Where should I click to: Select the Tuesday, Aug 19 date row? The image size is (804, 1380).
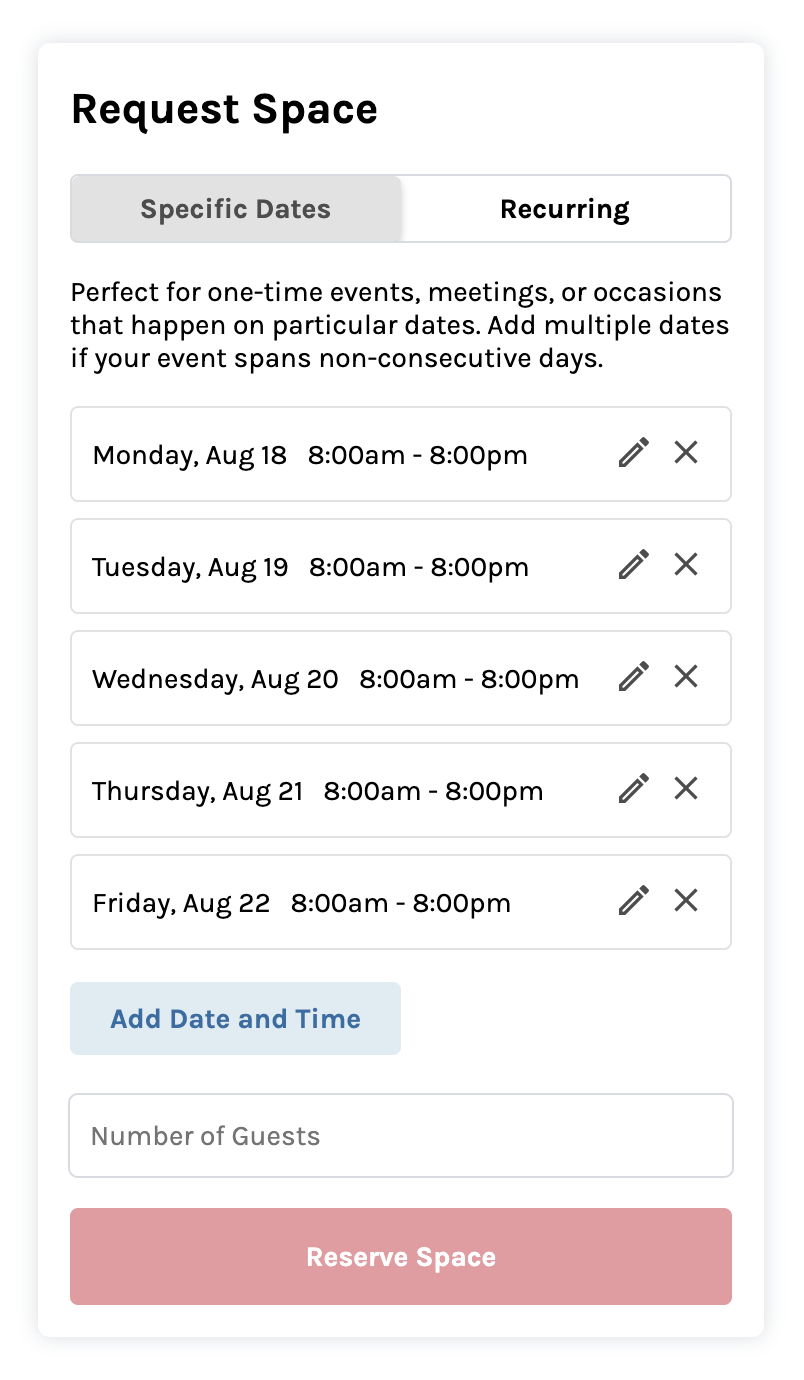point(310,567)
